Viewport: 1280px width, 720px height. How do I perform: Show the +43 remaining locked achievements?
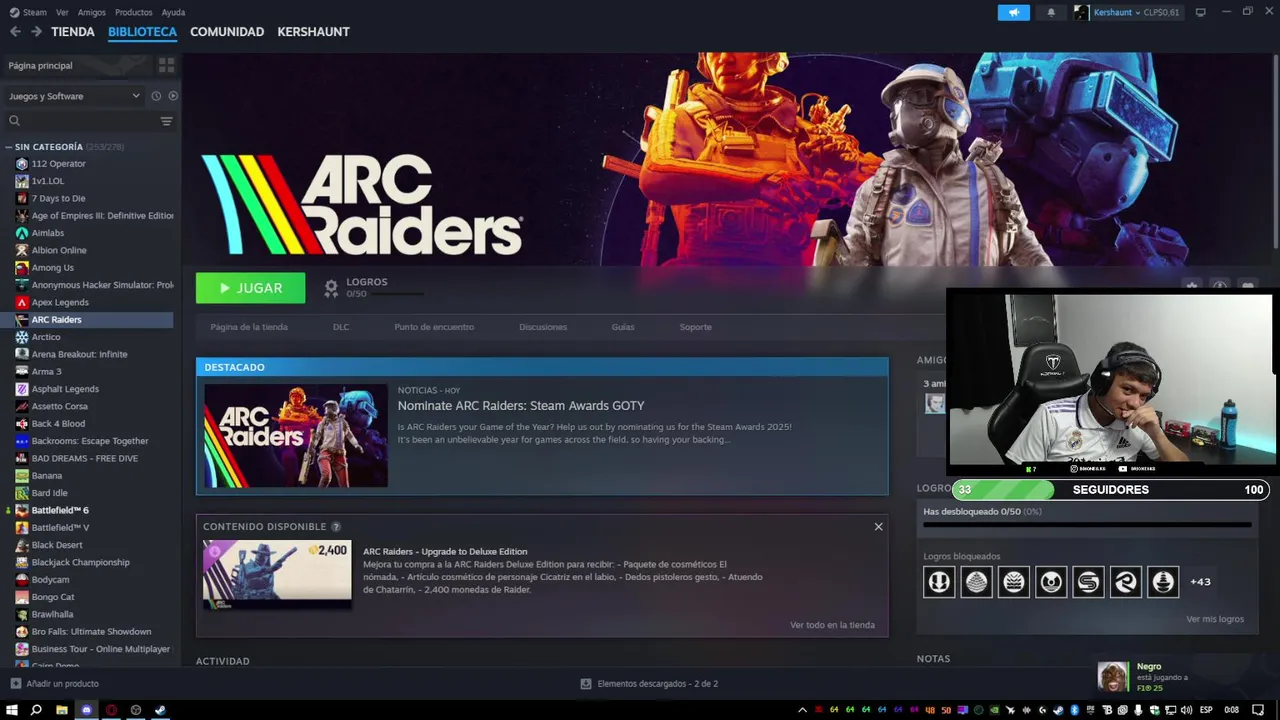1200,581
